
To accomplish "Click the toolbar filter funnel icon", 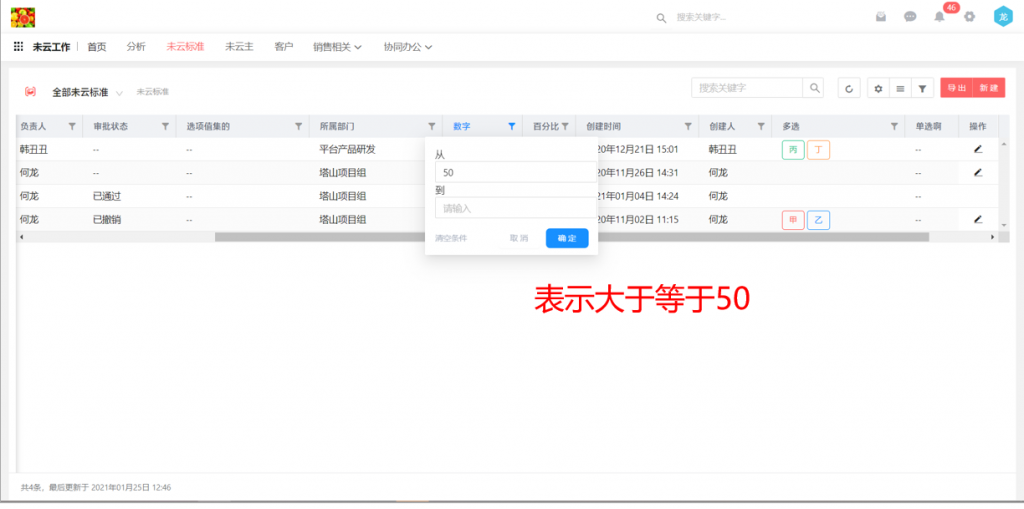I will coord(922,89).
